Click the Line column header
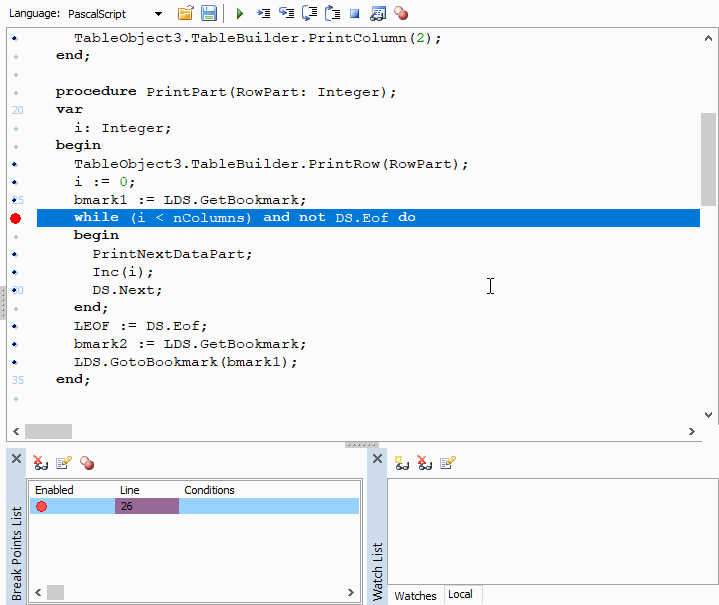This screenshot has width=719, height=605. (129, 490)
